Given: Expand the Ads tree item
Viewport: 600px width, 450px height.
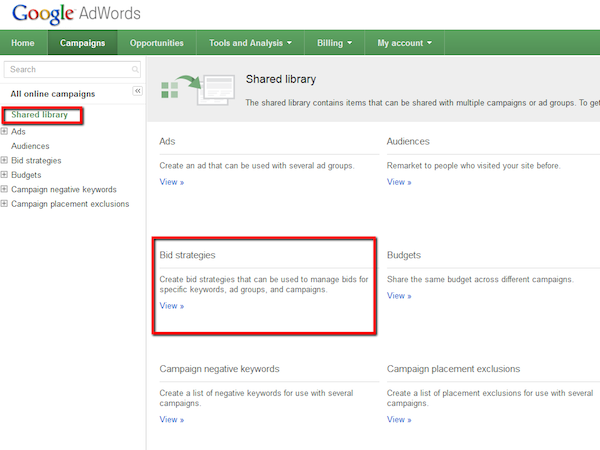Looking at the screenshot, I should 4,131.
